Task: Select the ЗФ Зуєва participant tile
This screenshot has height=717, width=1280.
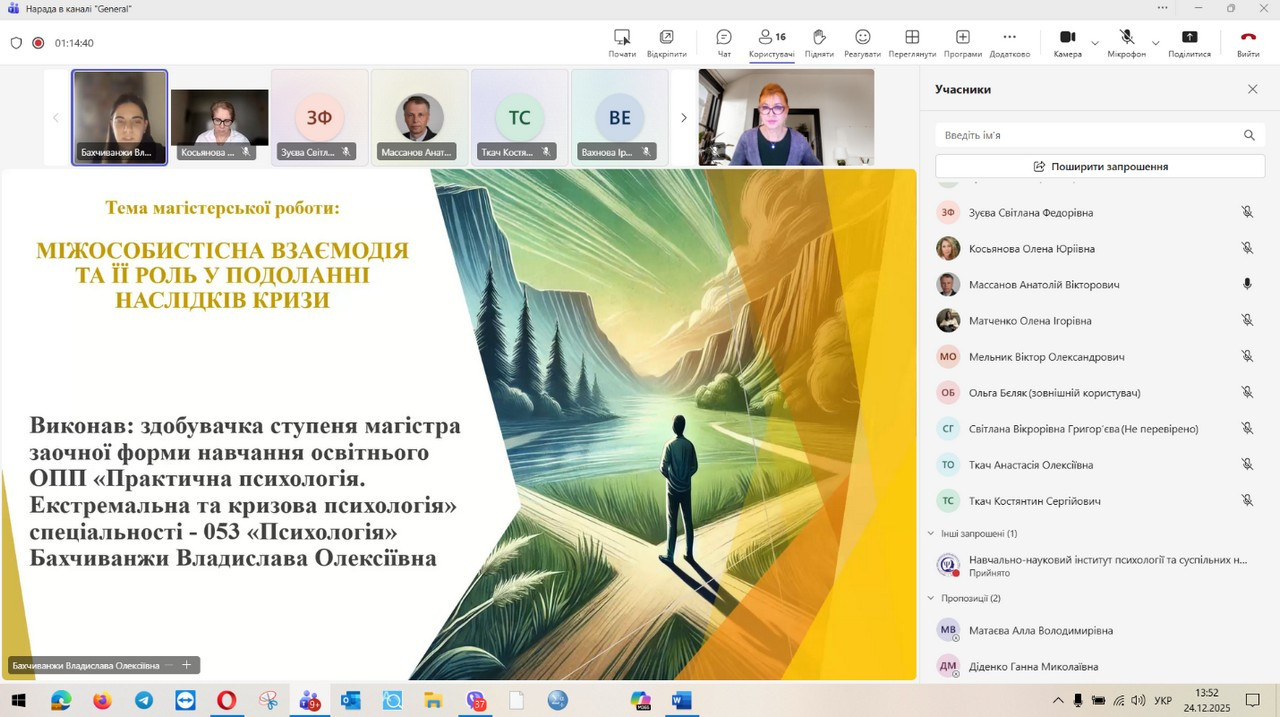Action: [x=320, y=117]
